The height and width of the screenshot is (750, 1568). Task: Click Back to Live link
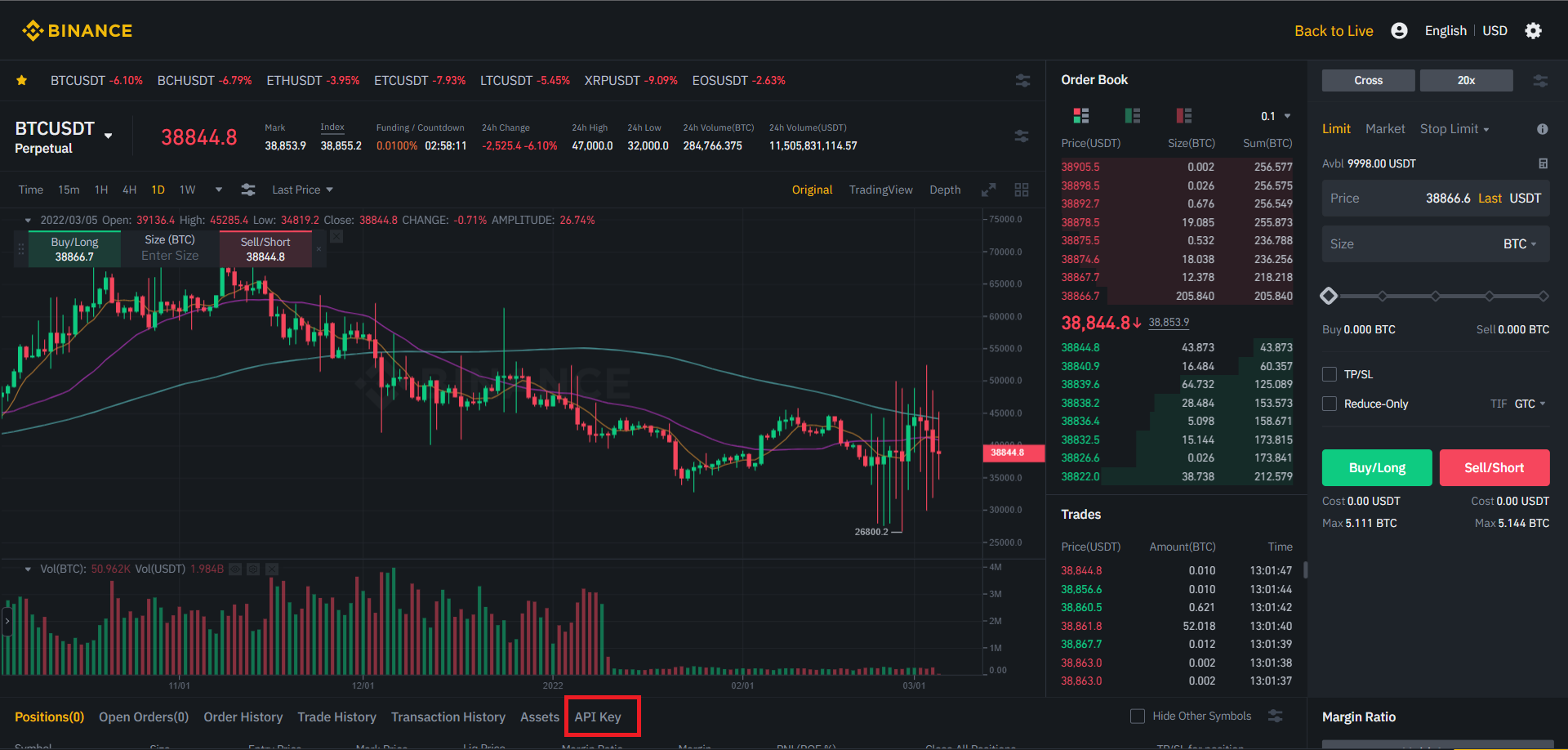click(x=1334, y=31)
